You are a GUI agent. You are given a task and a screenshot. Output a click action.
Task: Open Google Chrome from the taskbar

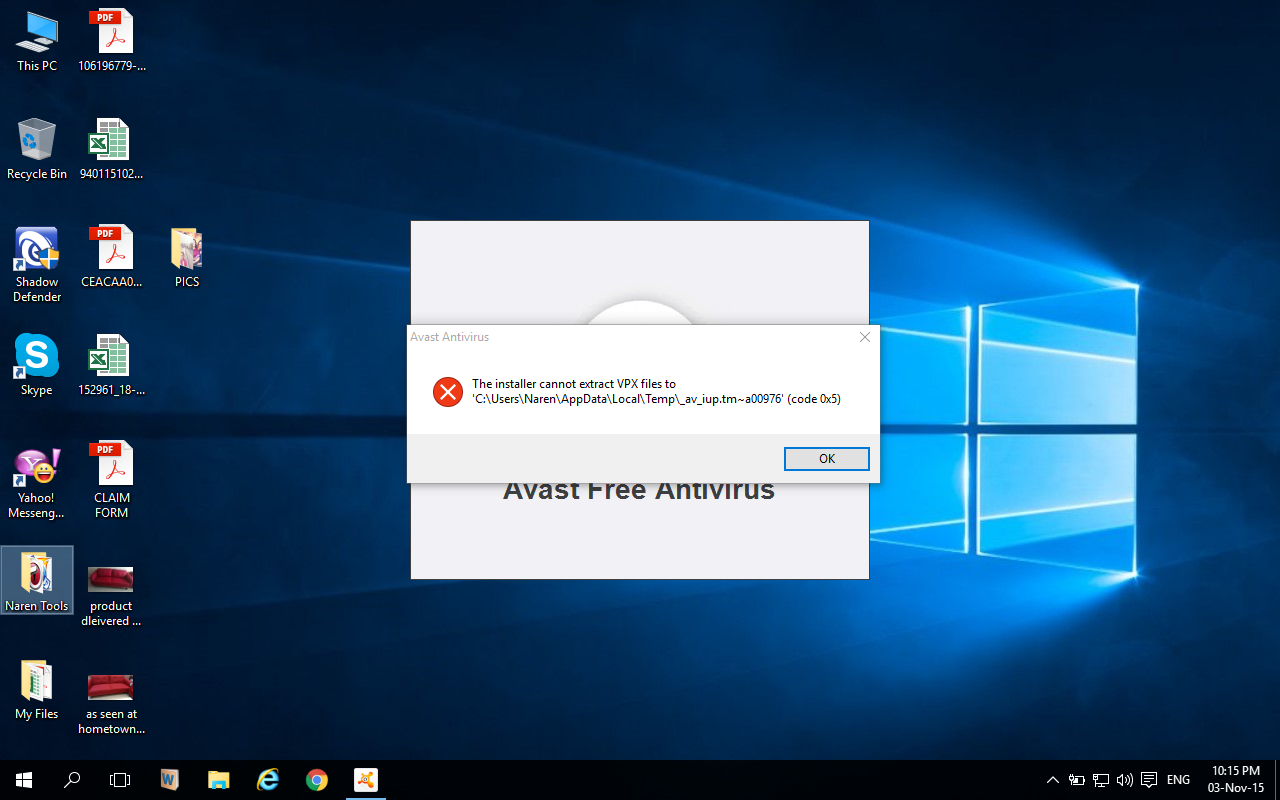click(316, 780)
